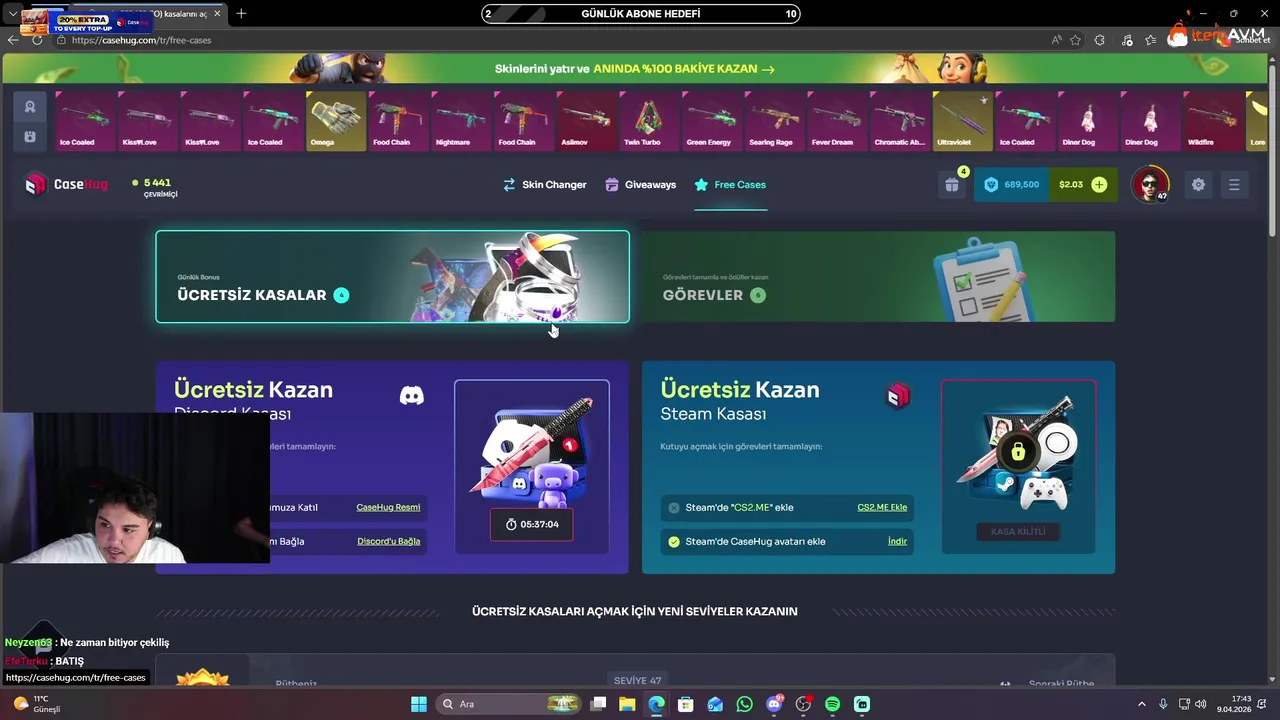Viewport: 1280px width, 720px height.
Task: Click the red X status next to CS2.ME task
Action: [674, 508]
